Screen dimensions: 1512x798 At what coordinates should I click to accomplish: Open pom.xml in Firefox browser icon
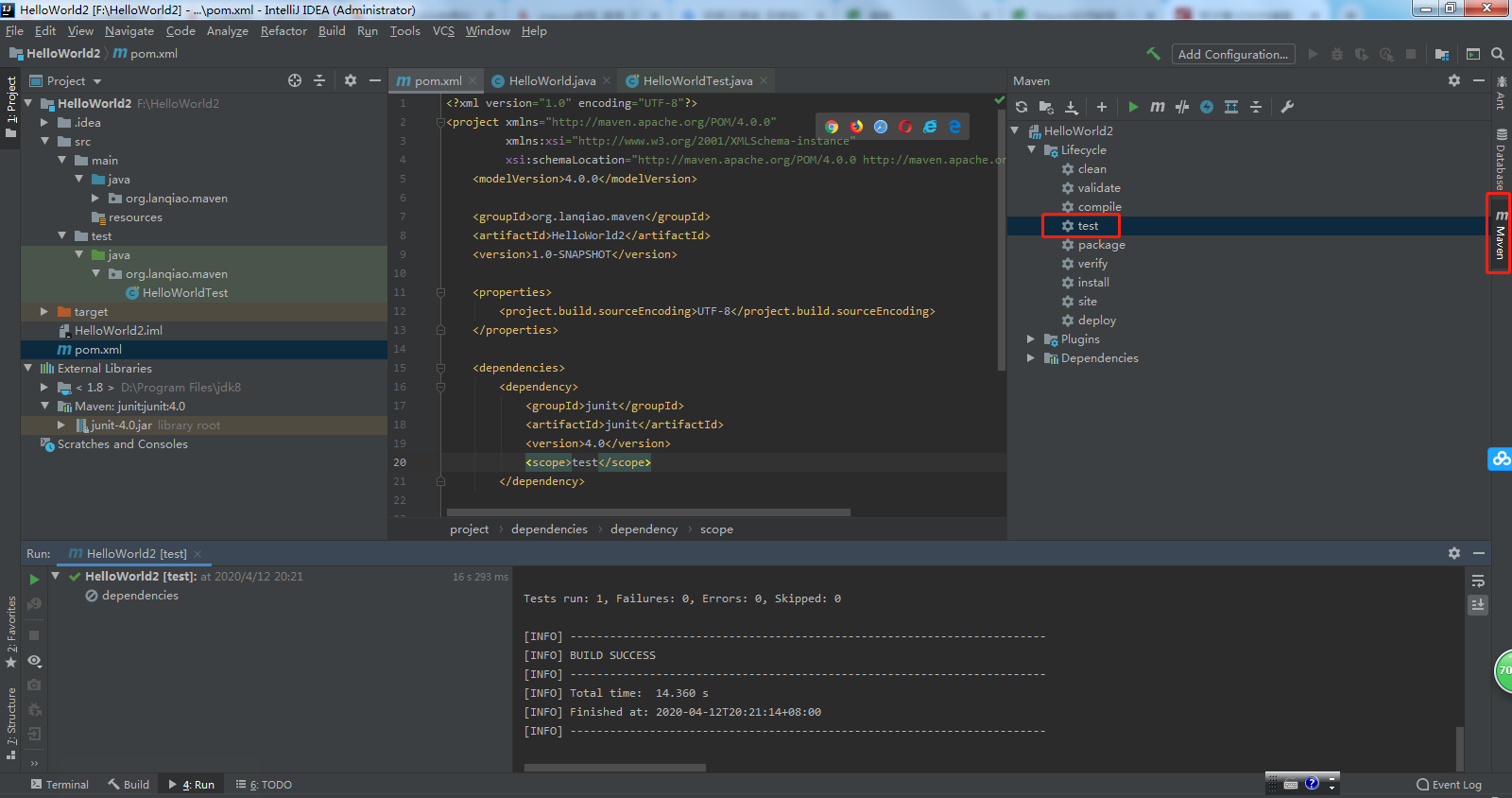pyautogui.click(x=856, y=127)
